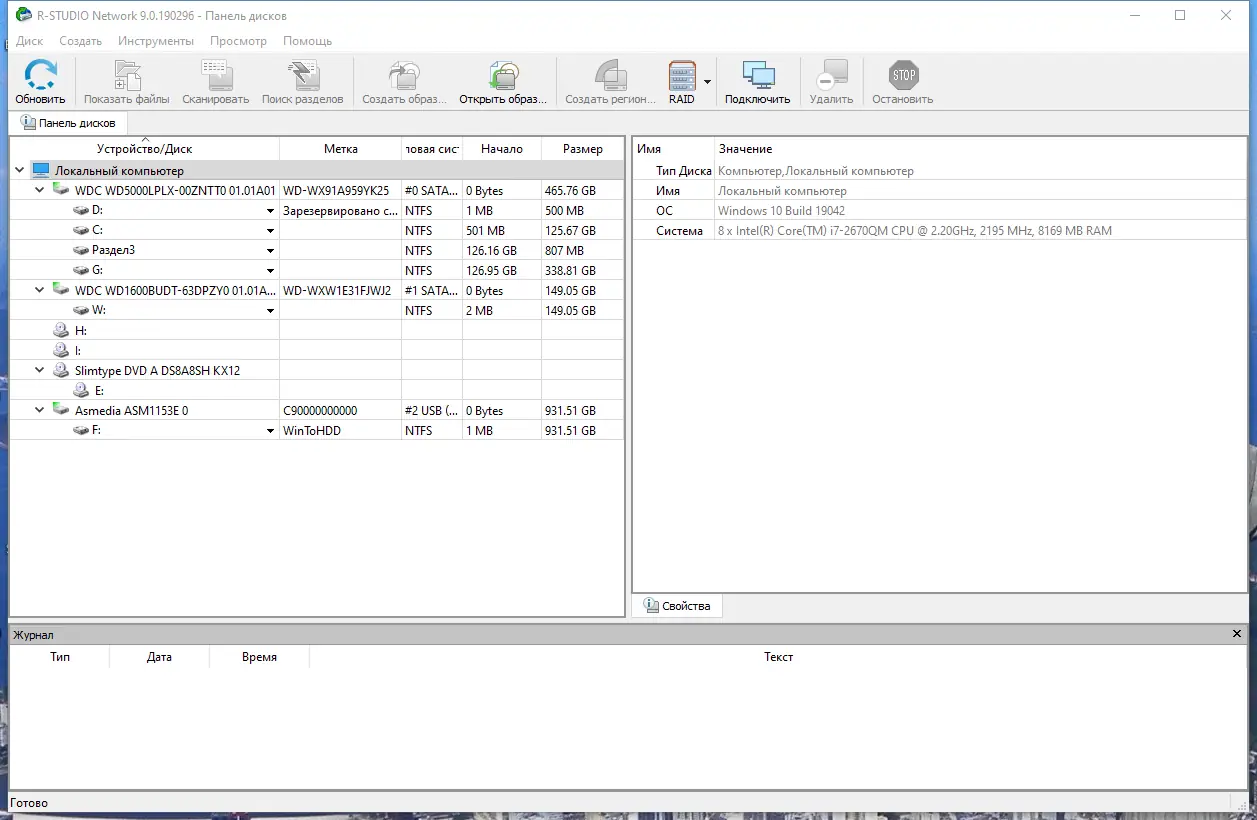The image size is (1257, 820).
Task: Open the dropdown arrow next to drive C:
Action: [x=270, y=230]
